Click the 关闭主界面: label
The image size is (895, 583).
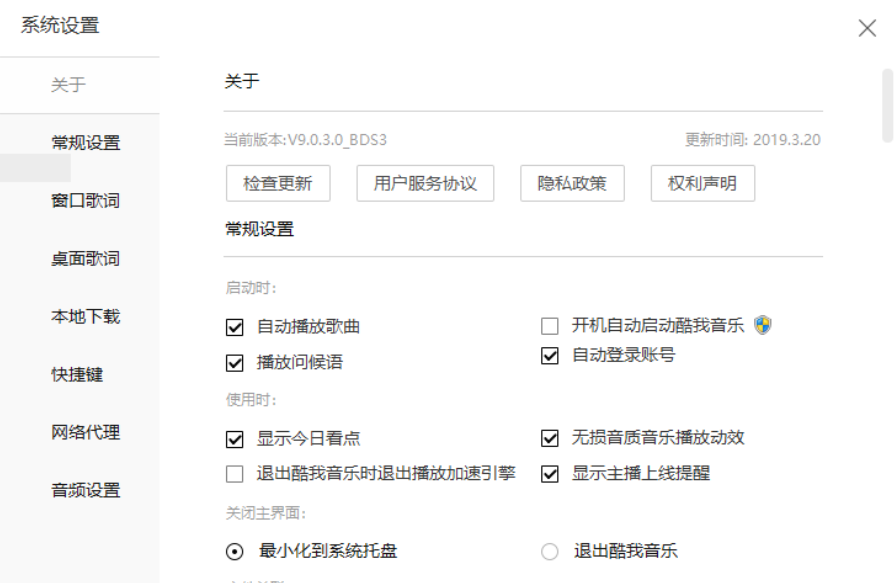[266, 513]
